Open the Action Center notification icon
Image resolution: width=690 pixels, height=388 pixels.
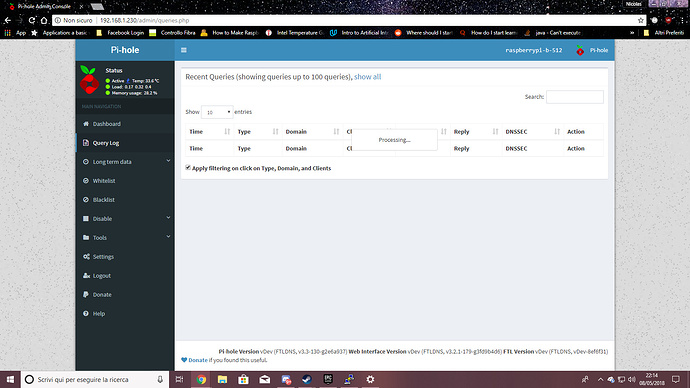pos(675,379)
